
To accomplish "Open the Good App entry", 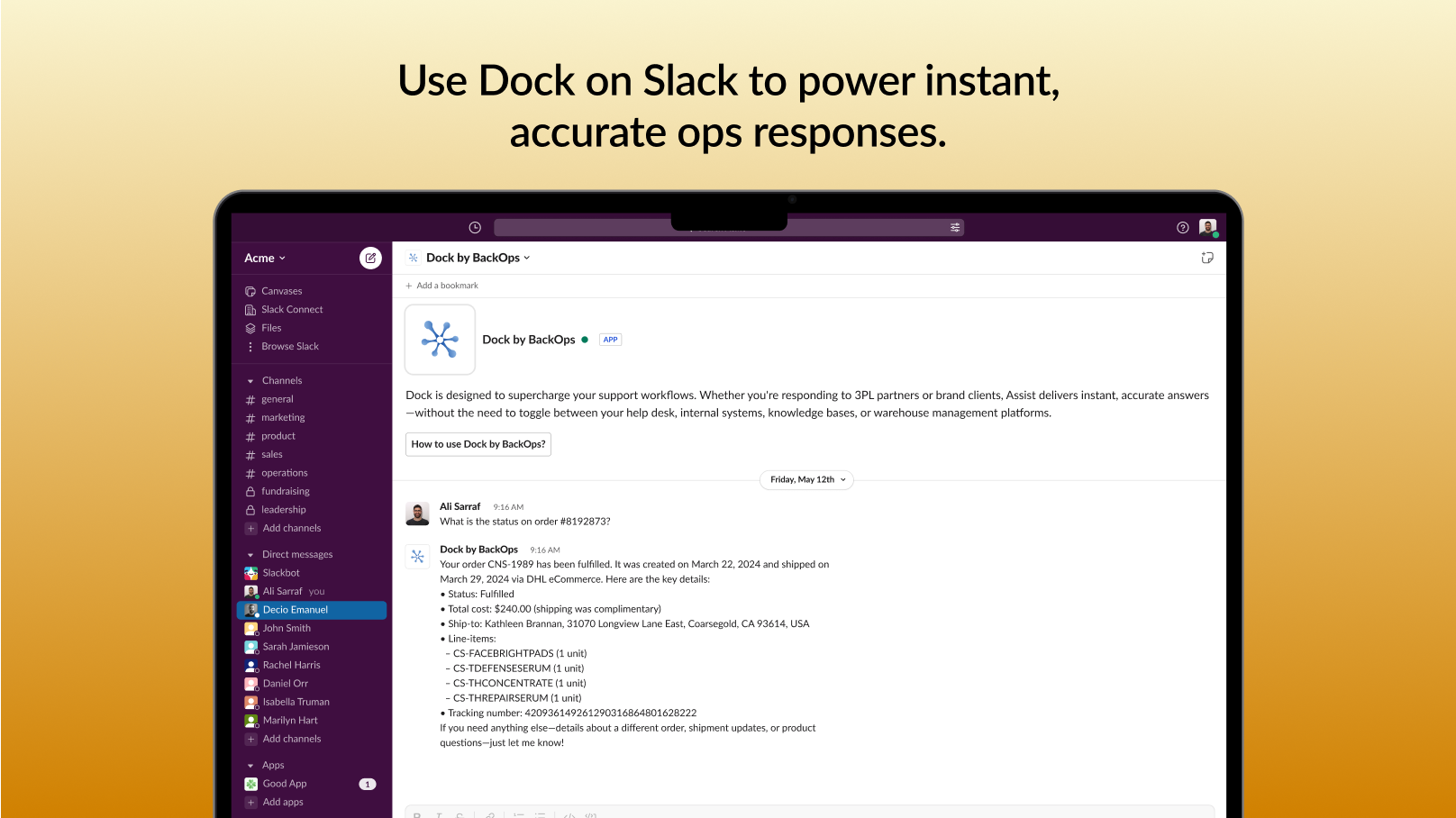I will [285, 784].
